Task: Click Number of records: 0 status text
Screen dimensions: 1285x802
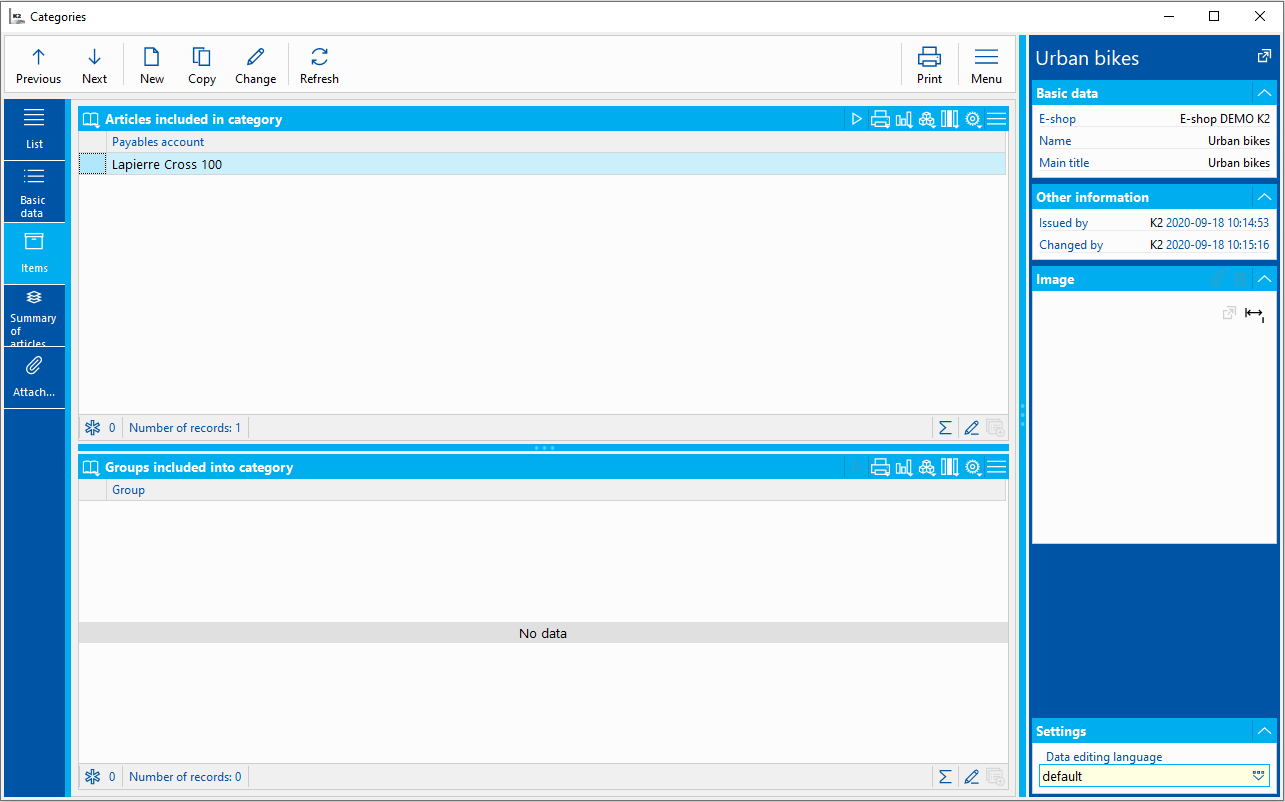Action: pos(185,776)
